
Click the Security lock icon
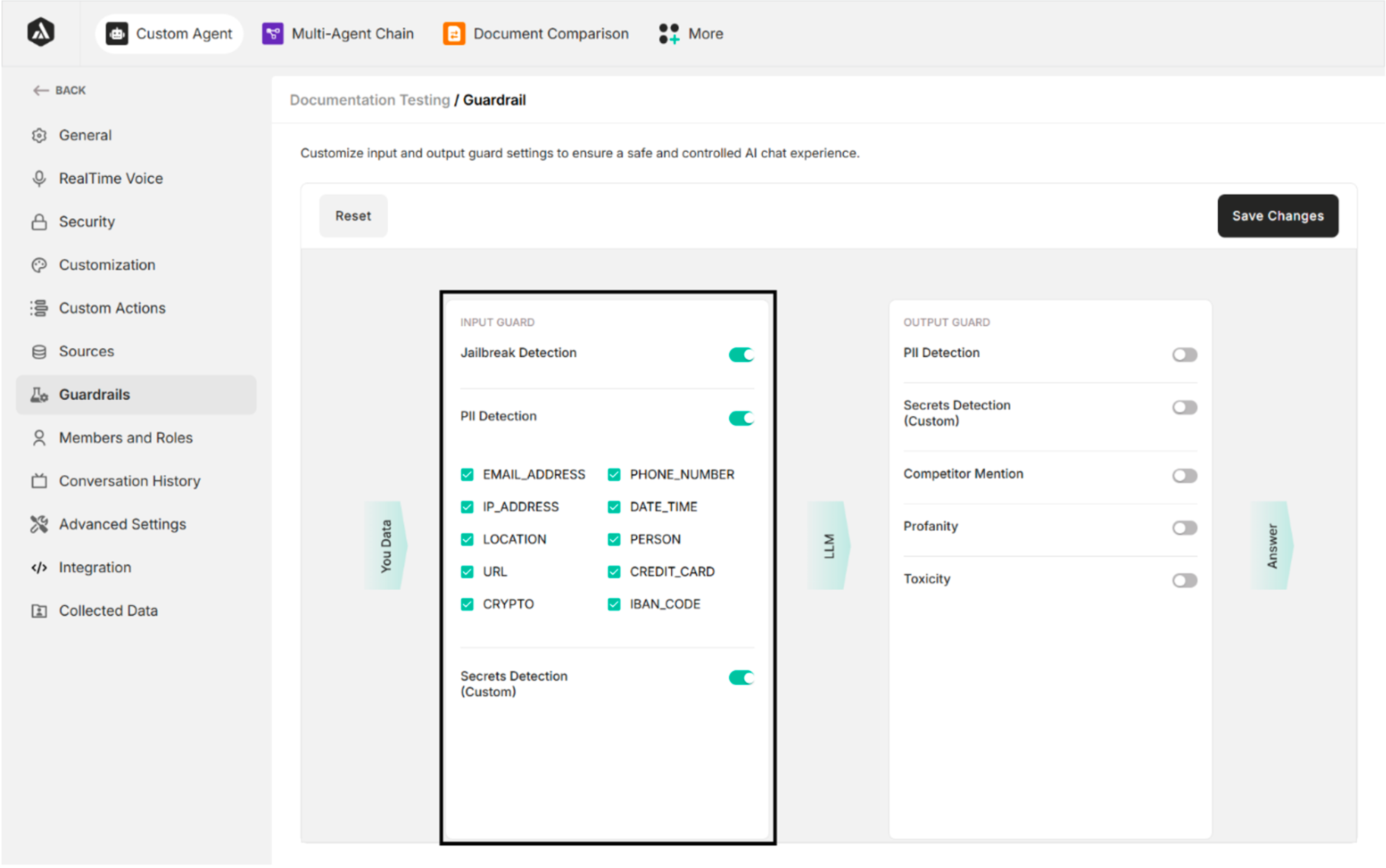(x=39, y=222)
